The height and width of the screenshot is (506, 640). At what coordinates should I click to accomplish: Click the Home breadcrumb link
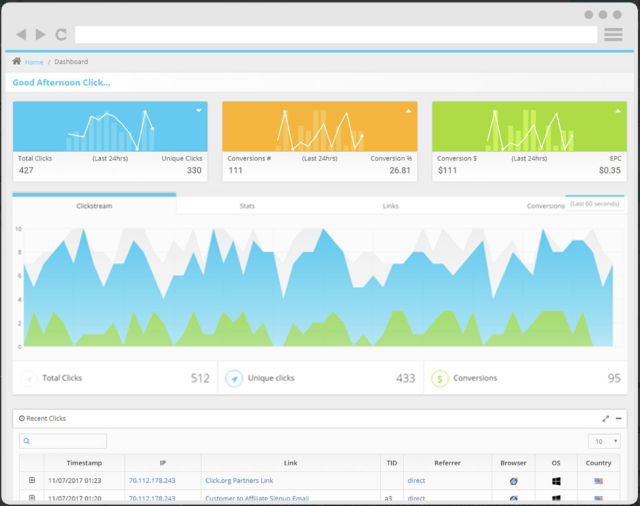33,62
